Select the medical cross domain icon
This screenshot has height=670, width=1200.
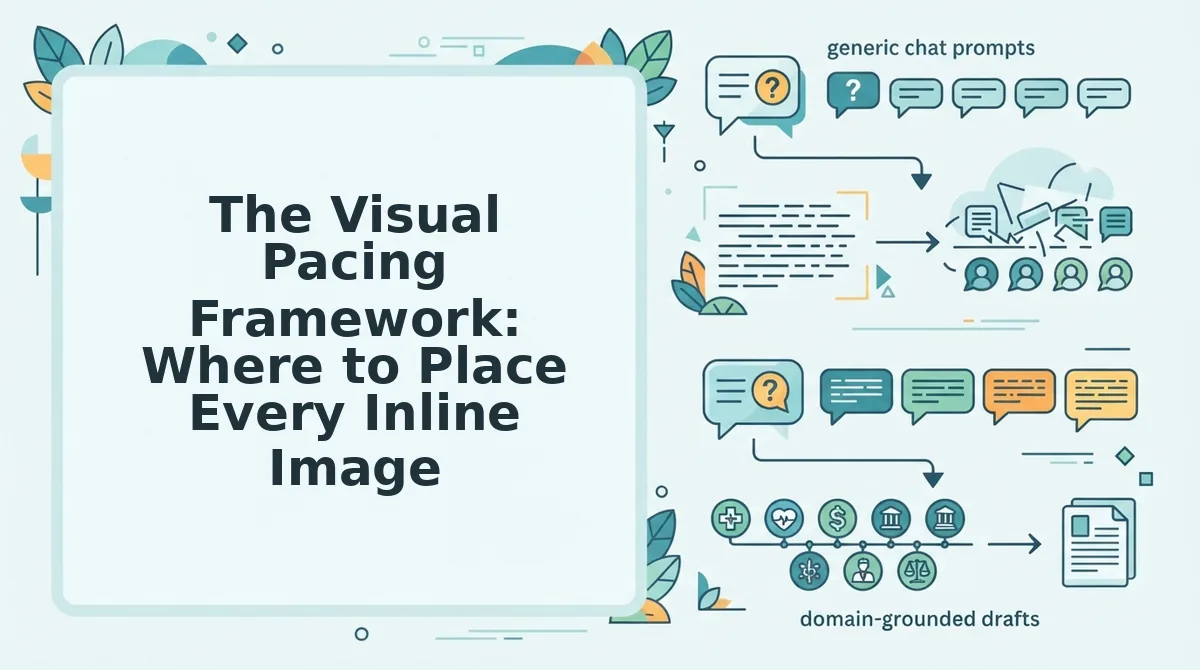pos(730,518)
